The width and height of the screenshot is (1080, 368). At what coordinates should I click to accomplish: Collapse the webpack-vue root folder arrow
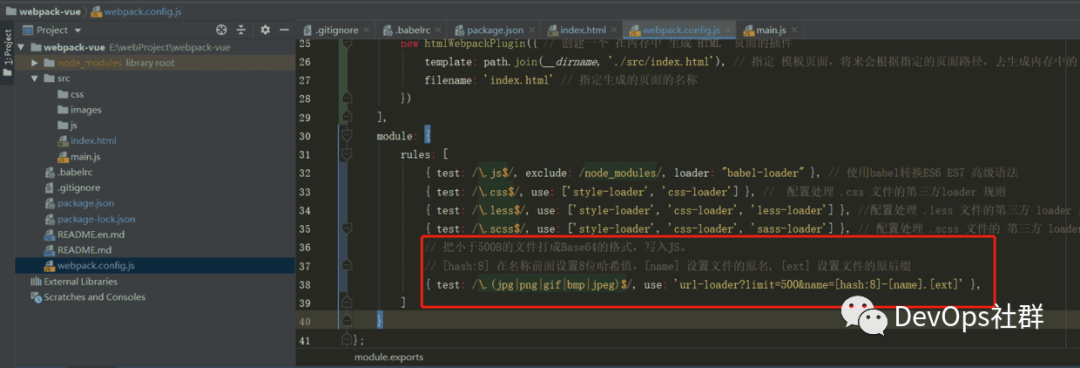click(21, 48)
